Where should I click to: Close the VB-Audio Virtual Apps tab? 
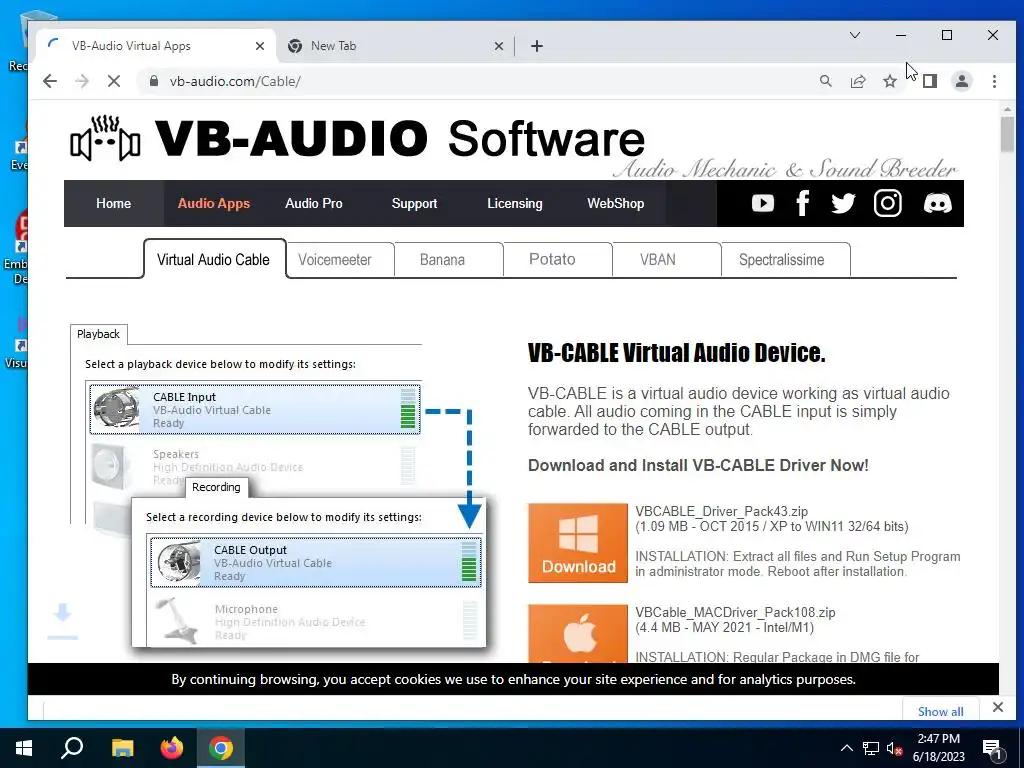(x=259, y=46)
